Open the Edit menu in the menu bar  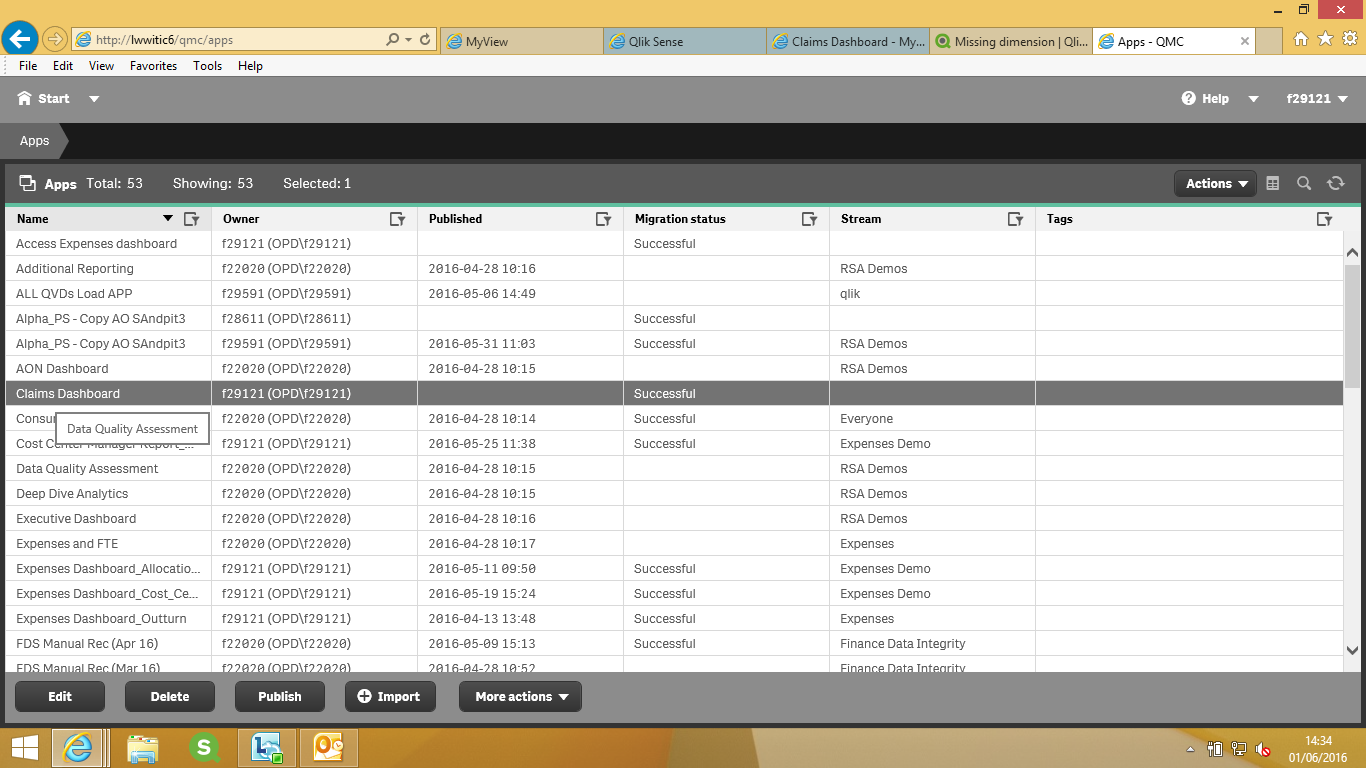[x=63, y=66]
